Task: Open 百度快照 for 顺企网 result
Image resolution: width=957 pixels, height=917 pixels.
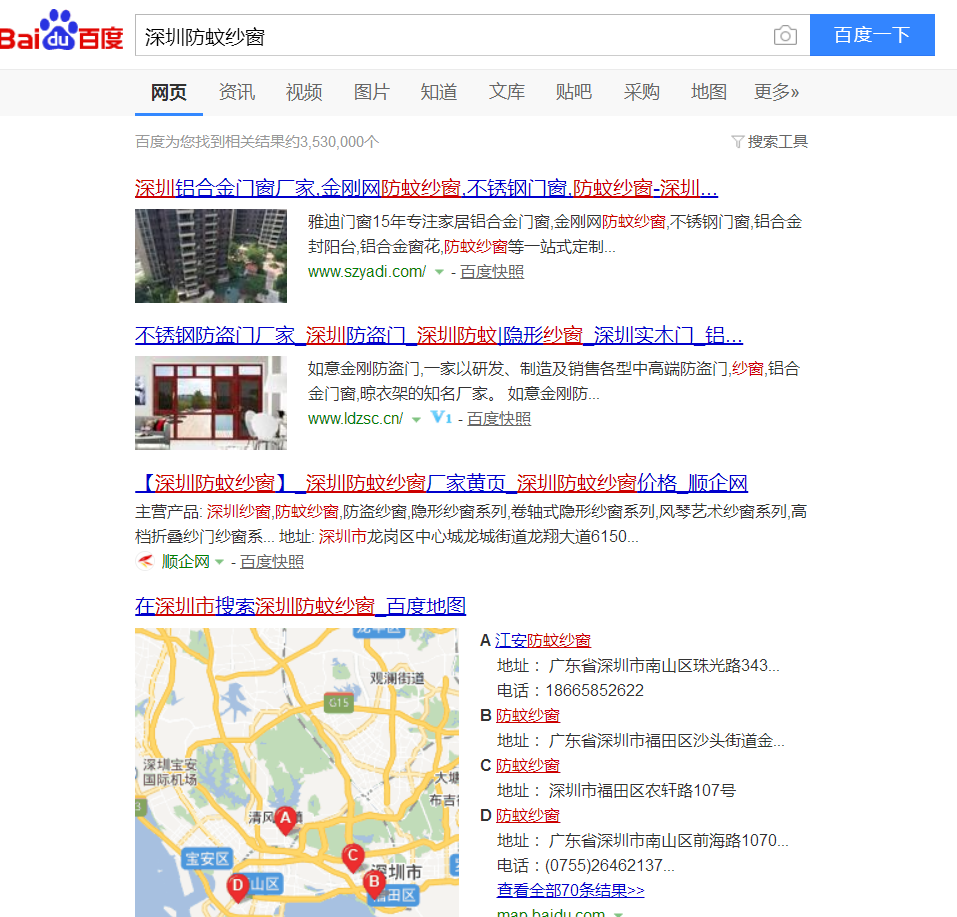Action: [x=272, y=562]
